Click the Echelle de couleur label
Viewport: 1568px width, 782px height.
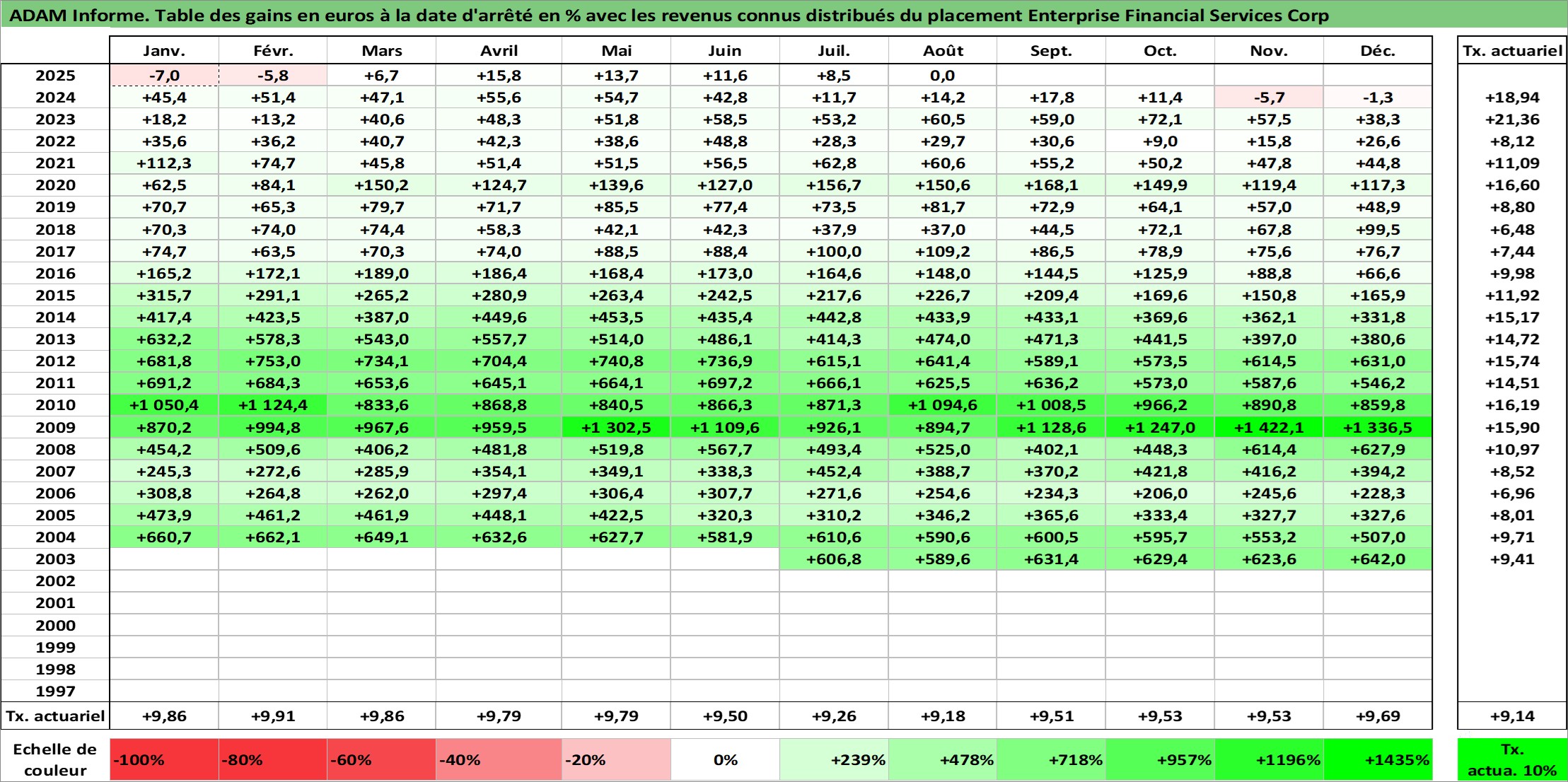click(x=55, y=760)
